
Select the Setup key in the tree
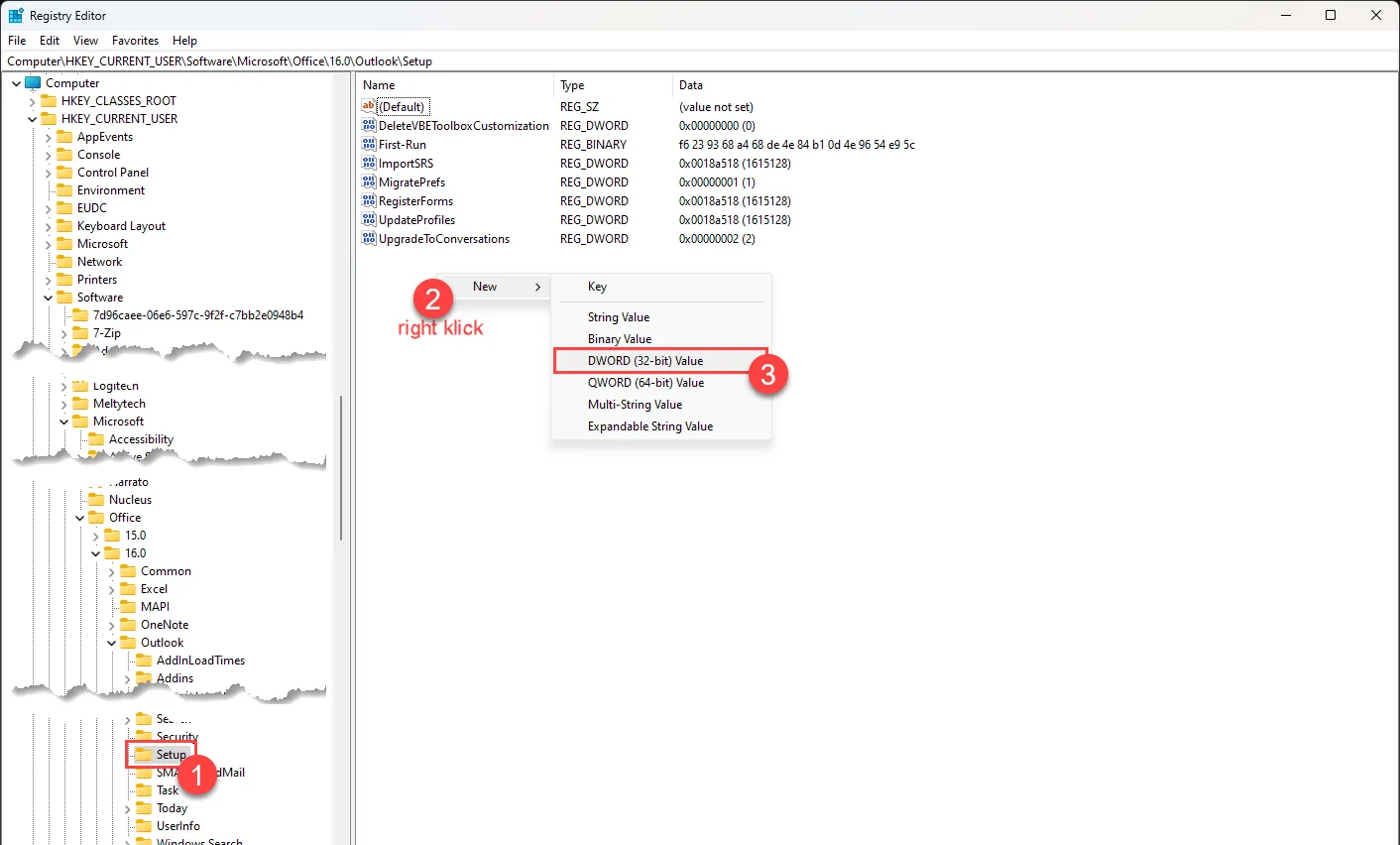click(x=172, y=755)
